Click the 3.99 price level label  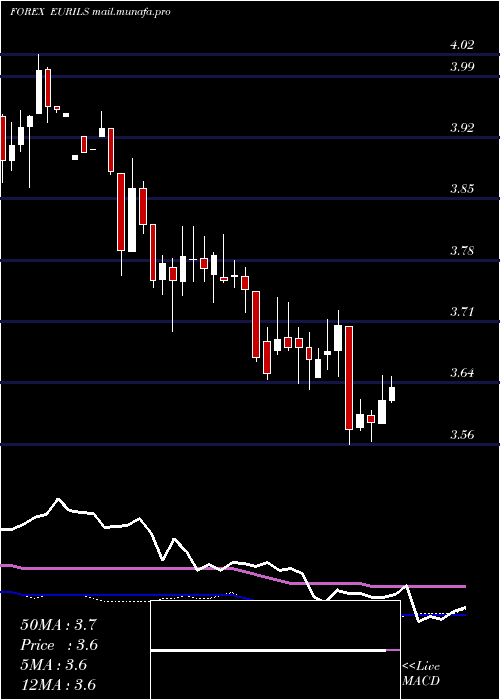tap(462, 67)
